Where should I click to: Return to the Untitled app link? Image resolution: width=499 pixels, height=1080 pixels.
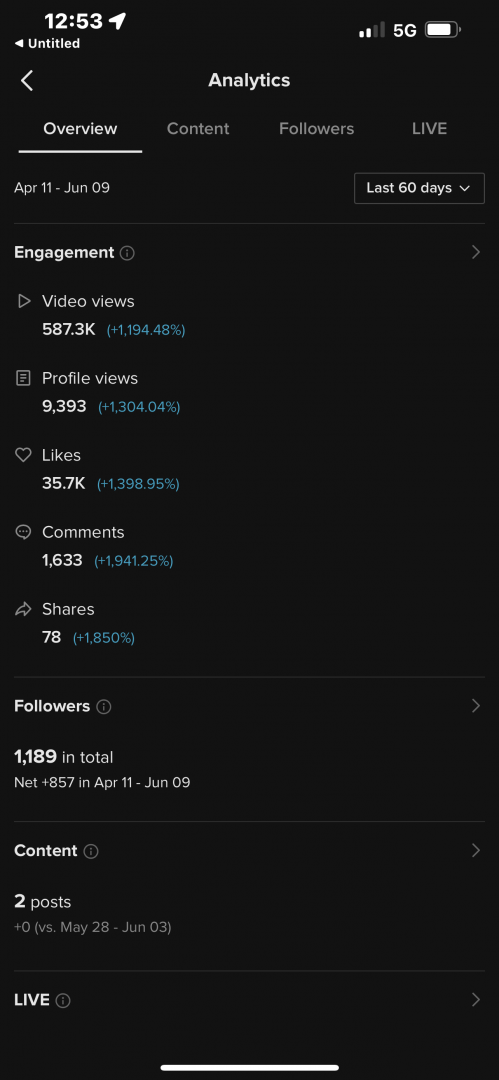[x=47, y=43]
